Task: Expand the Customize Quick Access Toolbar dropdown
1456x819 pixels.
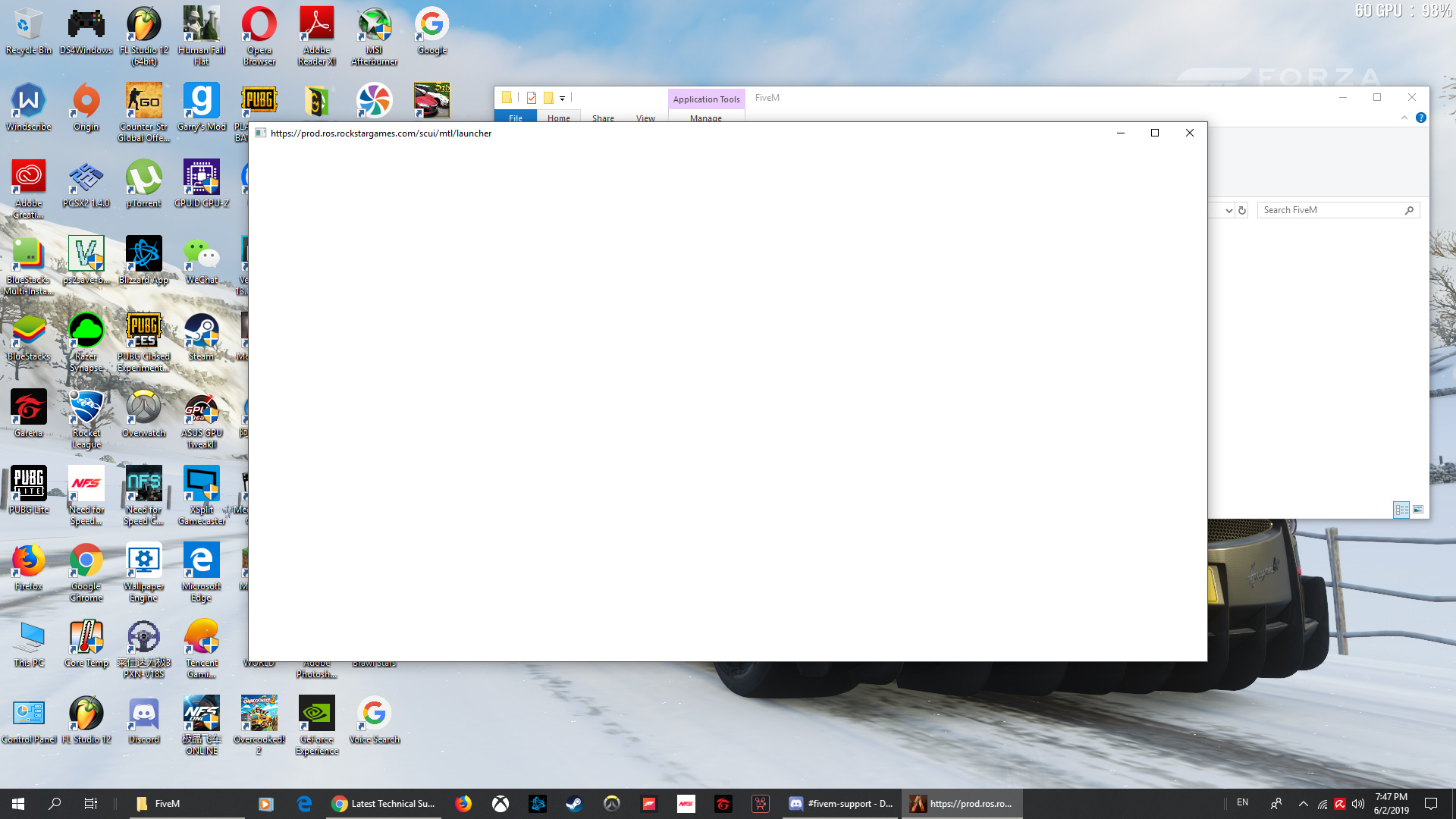Action: [x=562, y=99]
